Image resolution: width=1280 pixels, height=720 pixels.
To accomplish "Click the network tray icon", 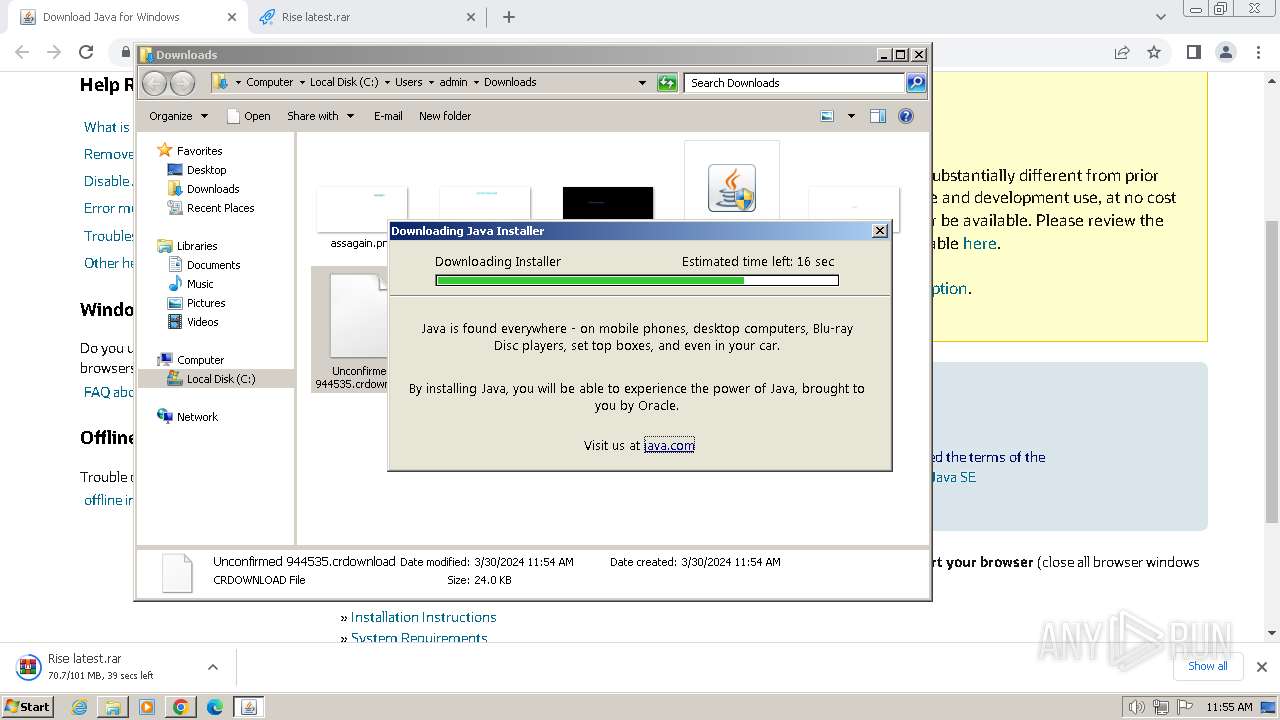I will (x=1161, y=707).
